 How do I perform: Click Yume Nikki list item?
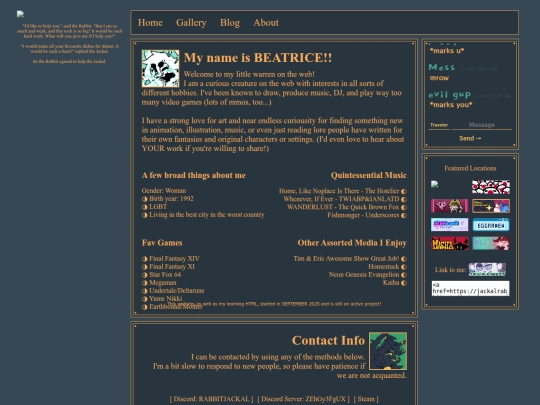point(162,298)
